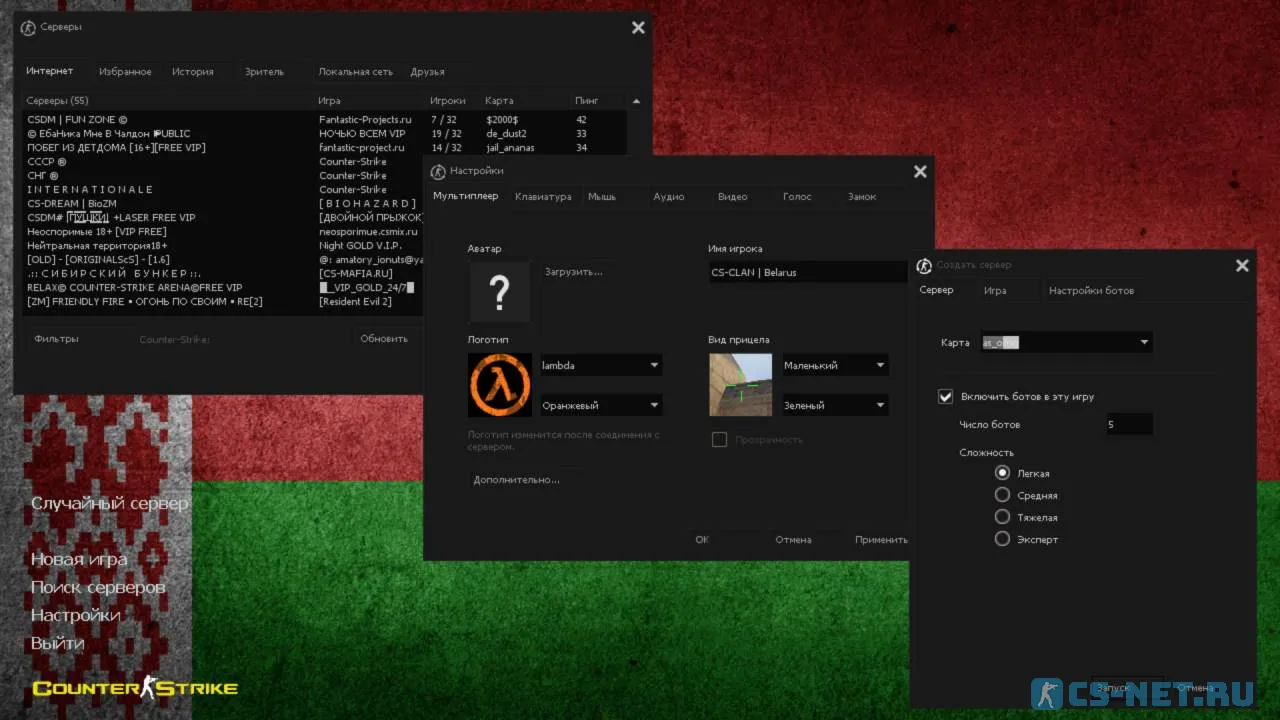Select Средняя difficulty radio button
The image size is (1280, 720).
pyautogui.click(x=1002, y=495)
